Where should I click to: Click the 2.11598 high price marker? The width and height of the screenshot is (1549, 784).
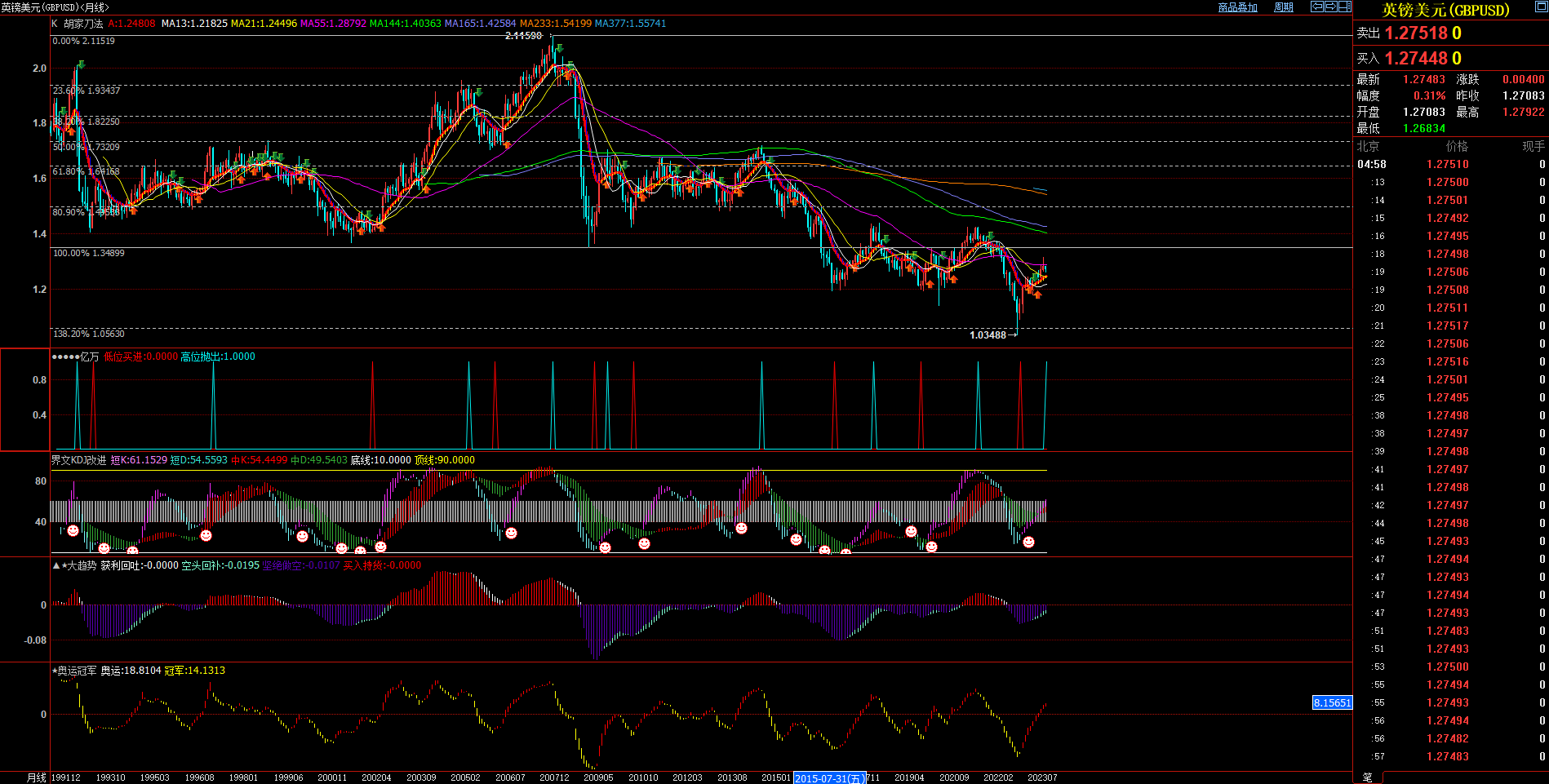523,36
